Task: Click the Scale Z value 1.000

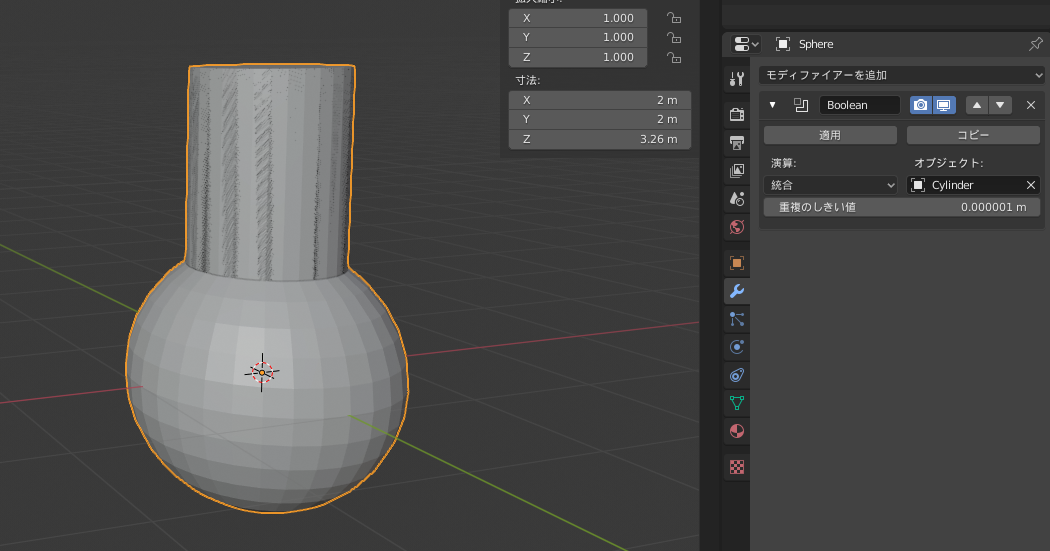Action: 578,57
